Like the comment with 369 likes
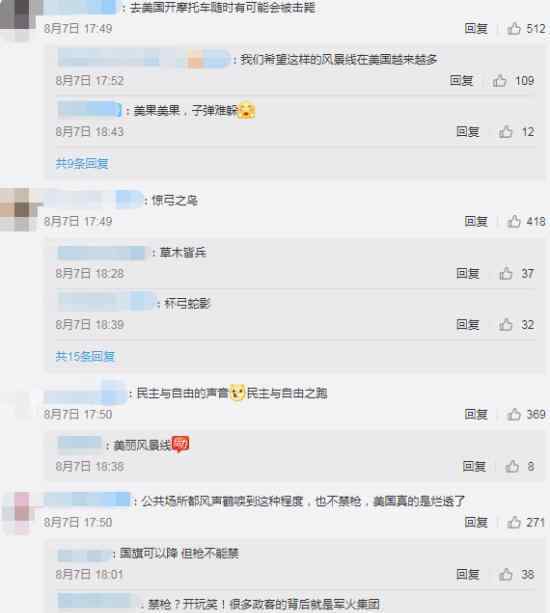550x613 pixels. pyautogui.click(x=514, y=414)
